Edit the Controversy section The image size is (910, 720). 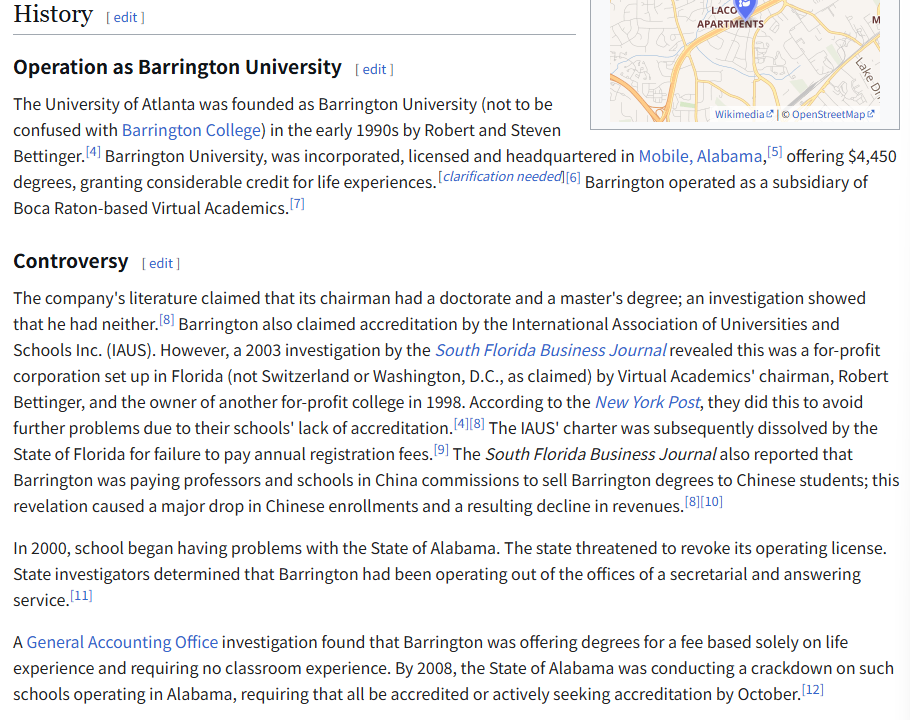pos(161,263)
